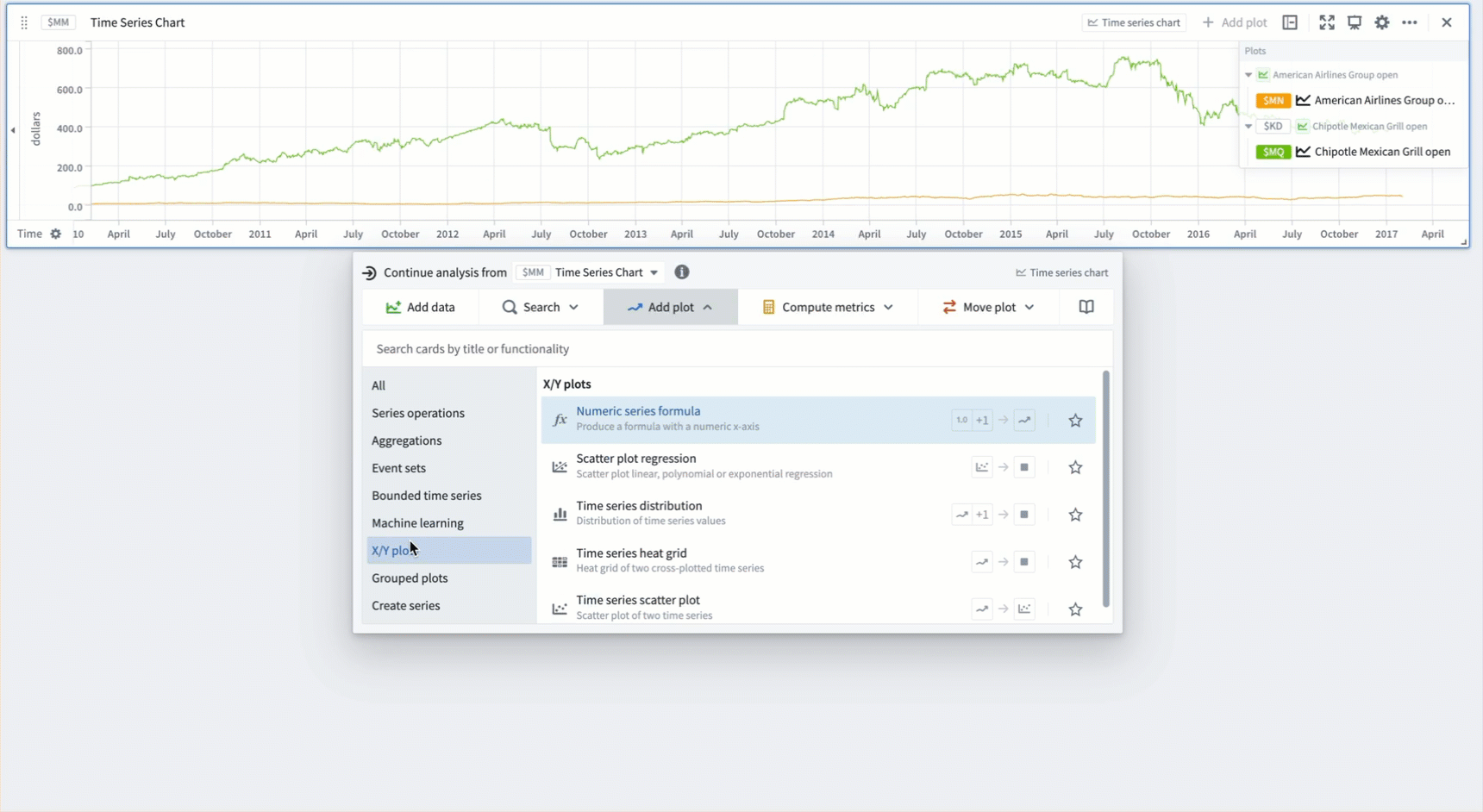Choose the Time series distribution card
Viewport: 1483px width, 812px height.
(x=639, y=513)
